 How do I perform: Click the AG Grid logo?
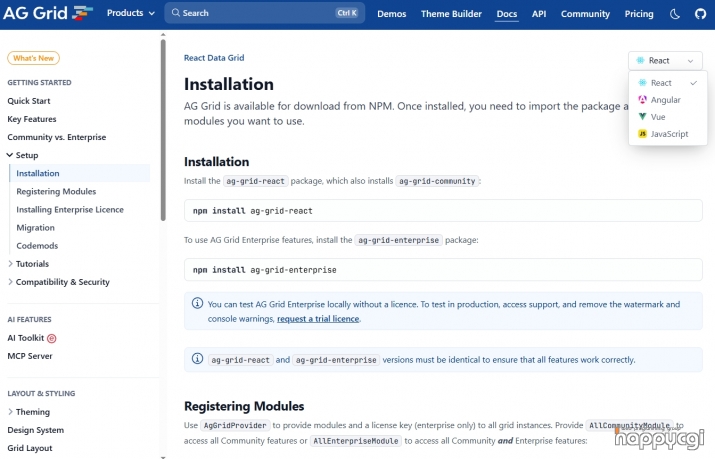click(48, 14)
